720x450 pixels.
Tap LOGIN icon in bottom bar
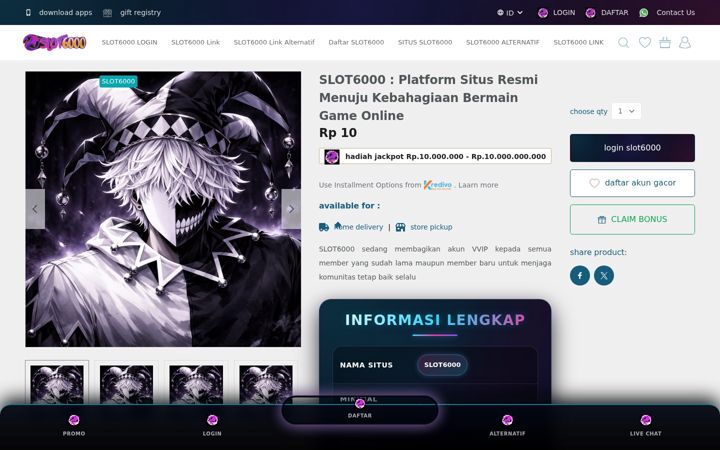click(x=212, y=420)
